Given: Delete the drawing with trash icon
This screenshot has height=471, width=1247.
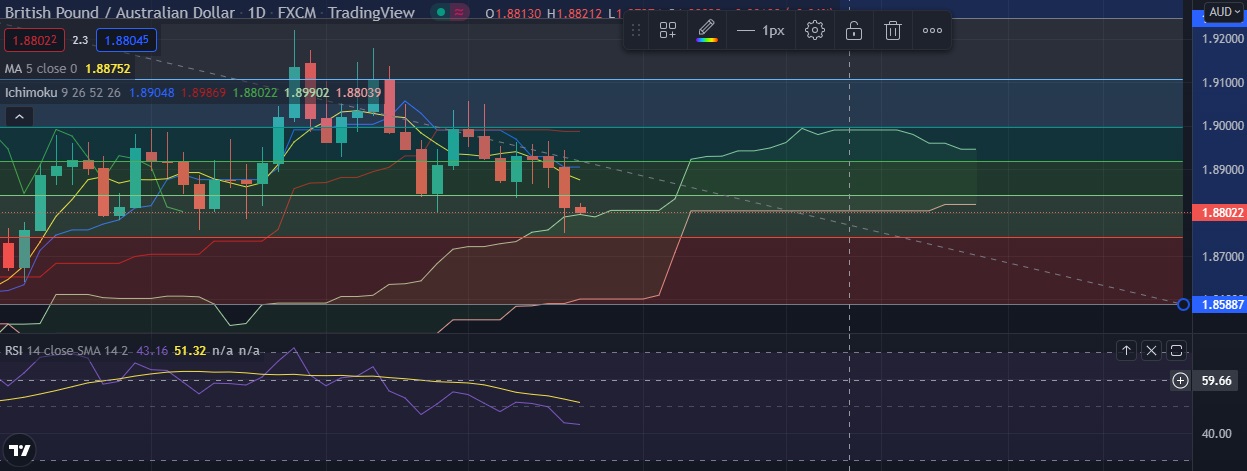Looking at the screenshot, I should (892, 30).
